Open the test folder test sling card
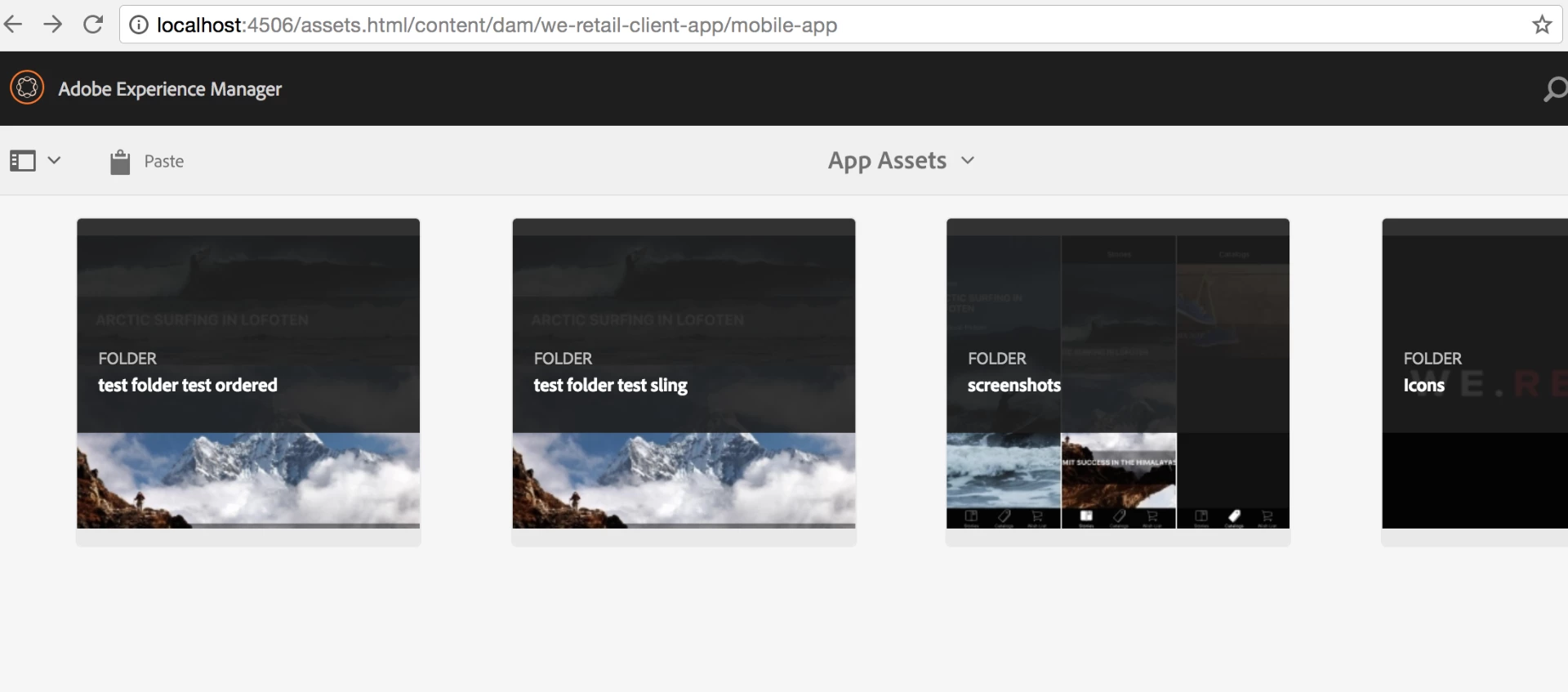 point(684,382)
